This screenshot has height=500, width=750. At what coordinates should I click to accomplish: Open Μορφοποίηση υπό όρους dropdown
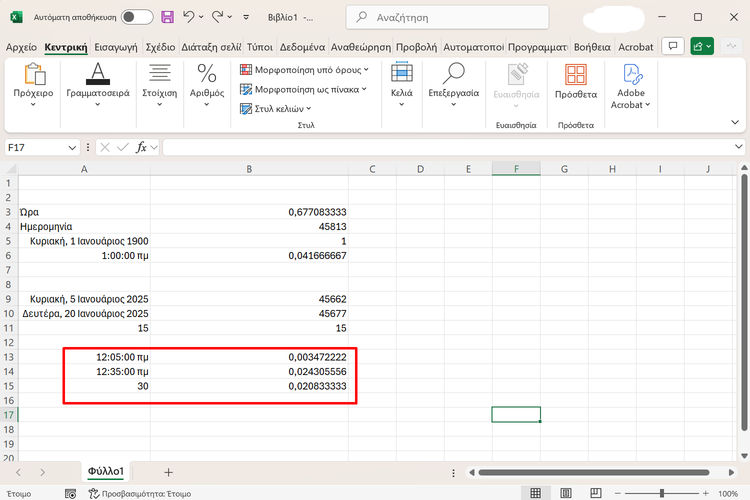(x=304, y=70)
